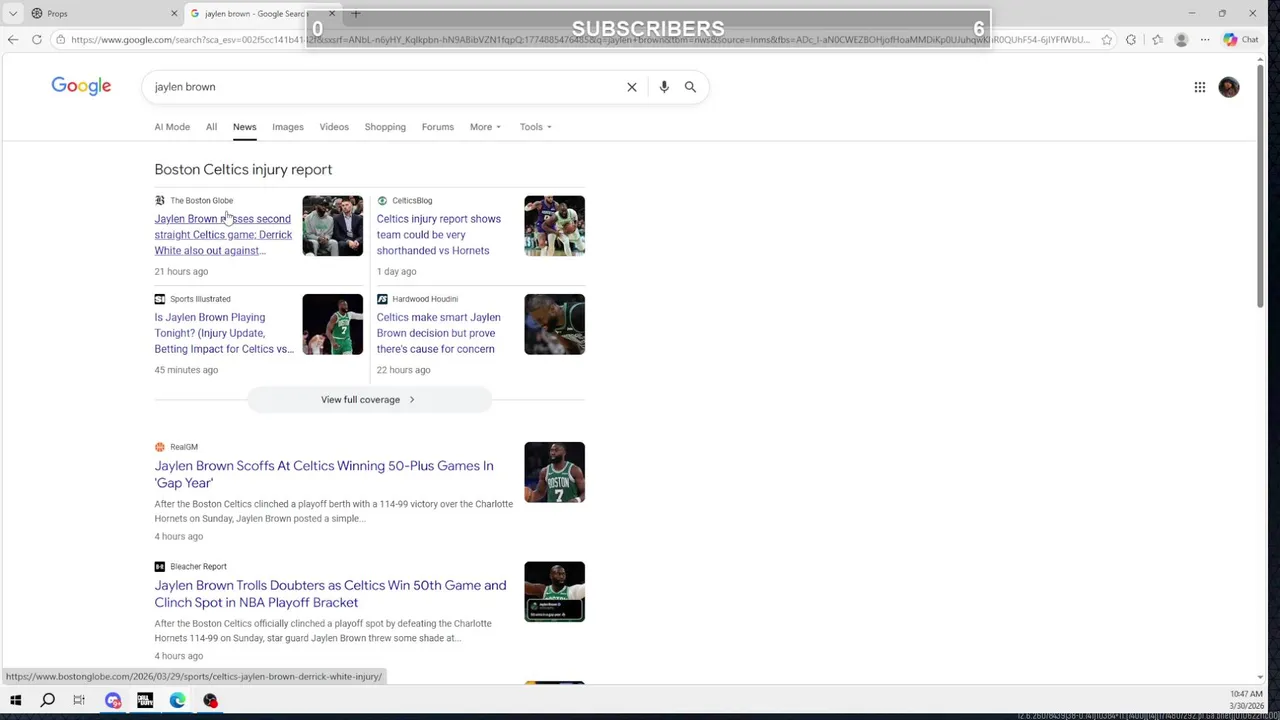Open Windows taskbar search
The image size is (1280, 720).
47,701
